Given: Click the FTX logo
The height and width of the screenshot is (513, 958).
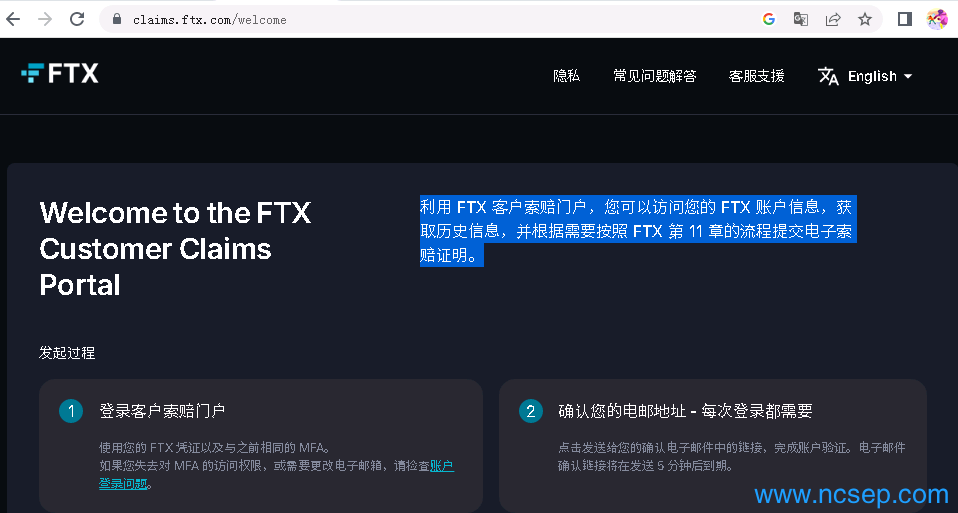Looking at the screenshot, I should click(60, 74).
